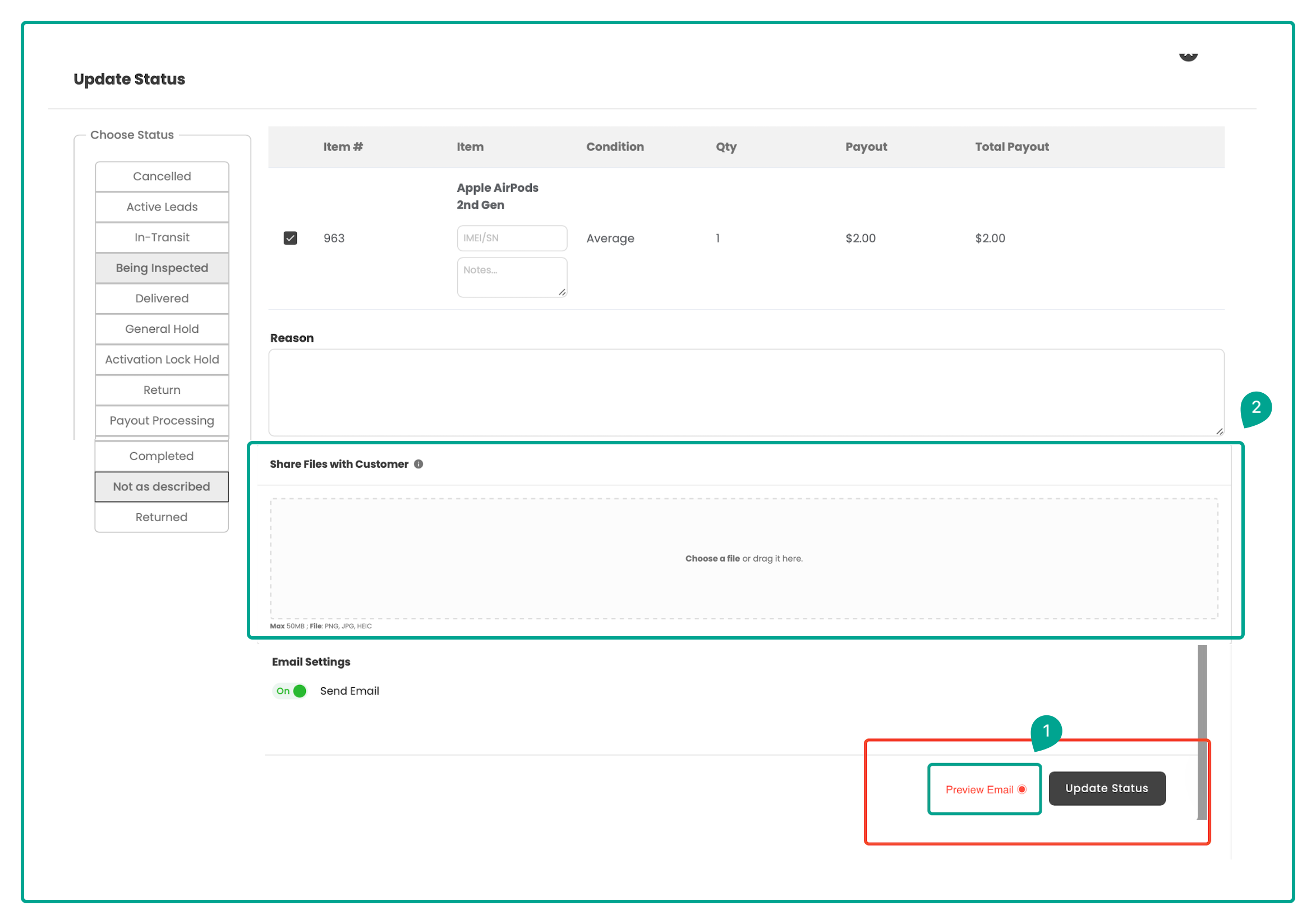This screenshot has height=924, width=1316.
Task: Click the Total Payout column header
Action: pyautogui.click(x=1012, y=147)
